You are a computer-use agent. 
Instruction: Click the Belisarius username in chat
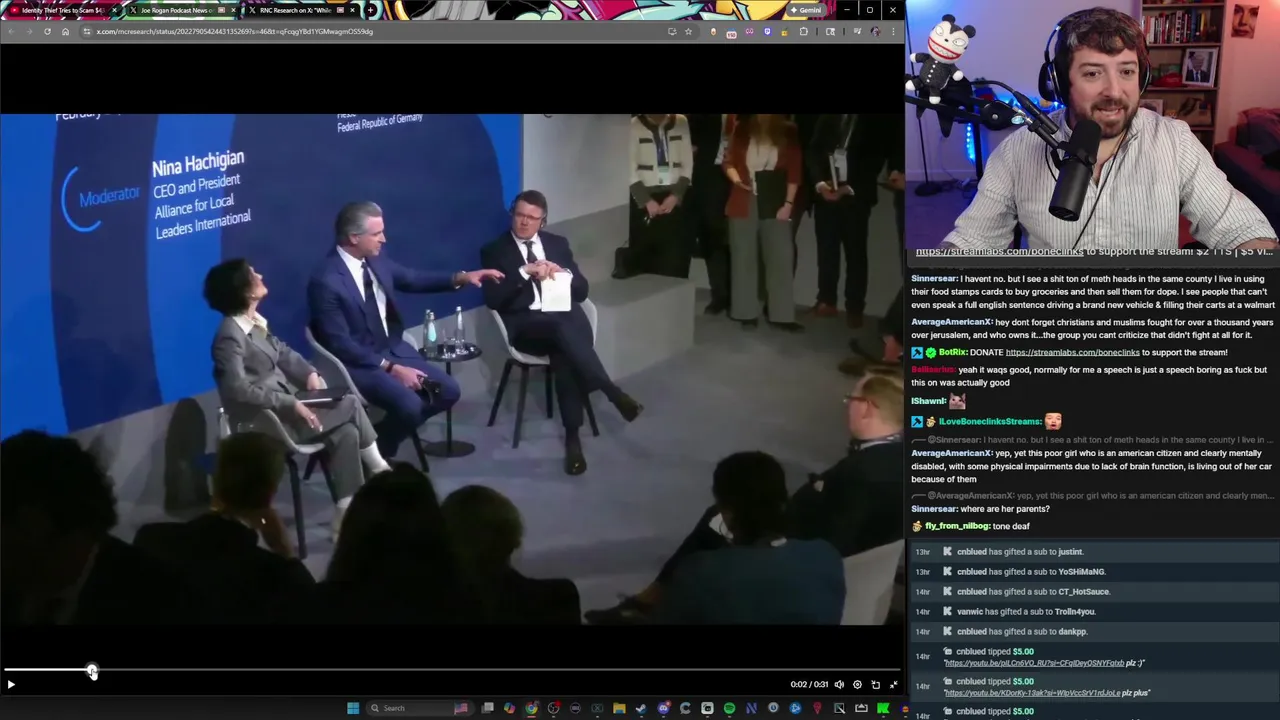(933, 370)
